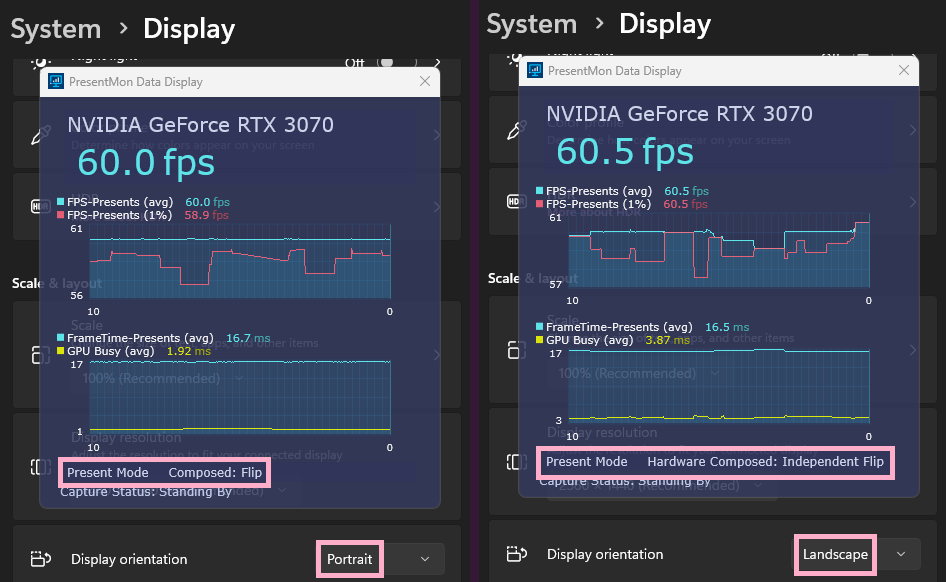Click 'Composed: Flip' present mode value
Image resolution: width=946 pixels, height=582 pixels.
pos(215,472)
